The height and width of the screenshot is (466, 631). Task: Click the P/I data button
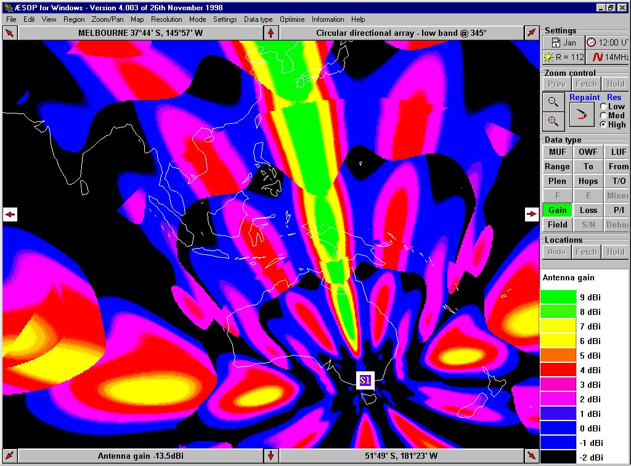(x=617, y=210)
